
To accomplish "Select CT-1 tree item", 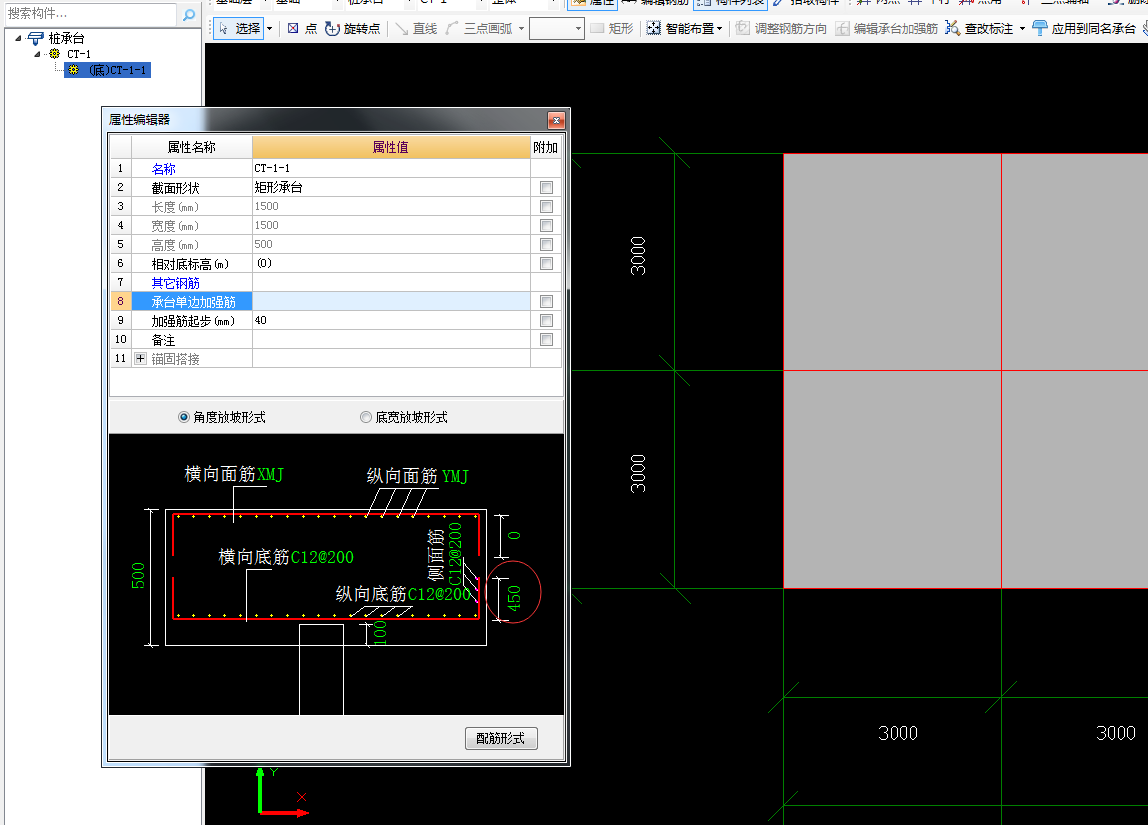I will [79, 54].
